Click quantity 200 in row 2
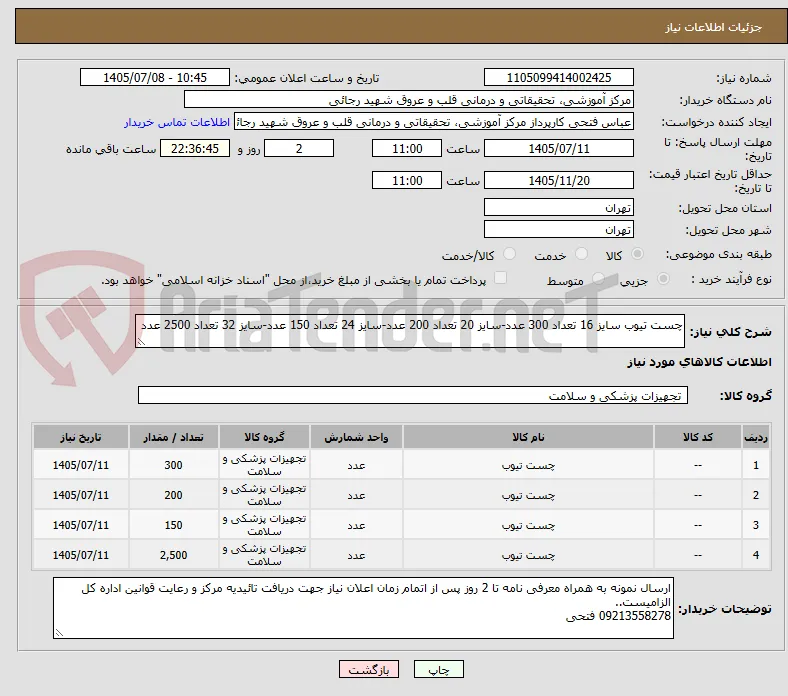 click(173, 495)
